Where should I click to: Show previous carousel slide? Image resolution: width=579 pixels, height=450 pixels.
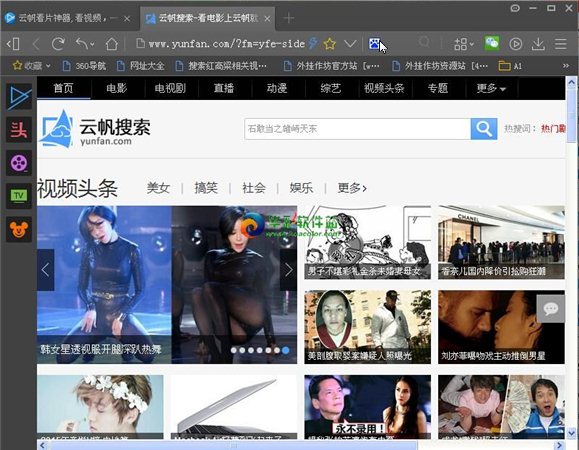45,270
